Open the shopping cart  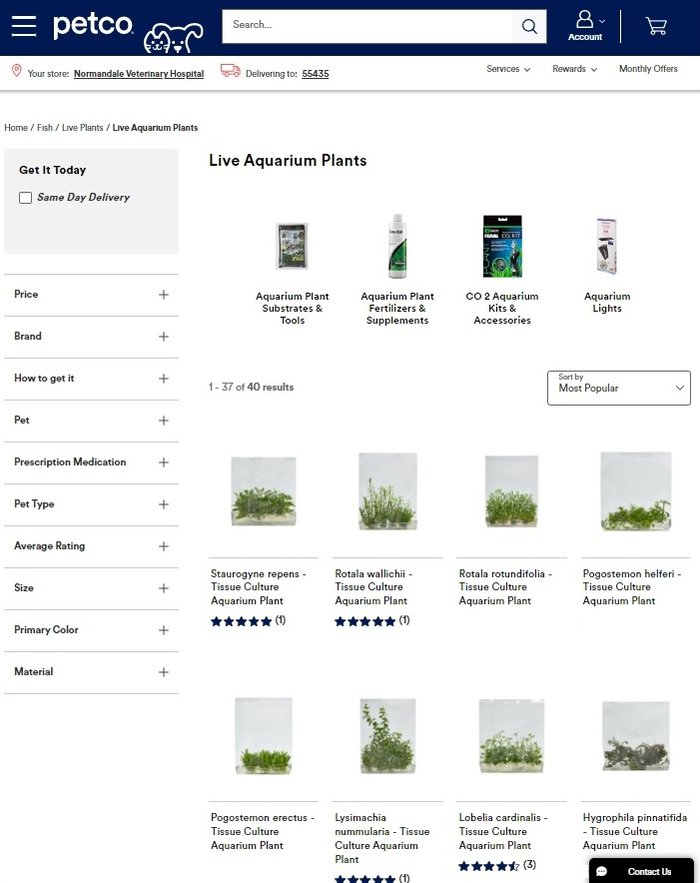656,26
